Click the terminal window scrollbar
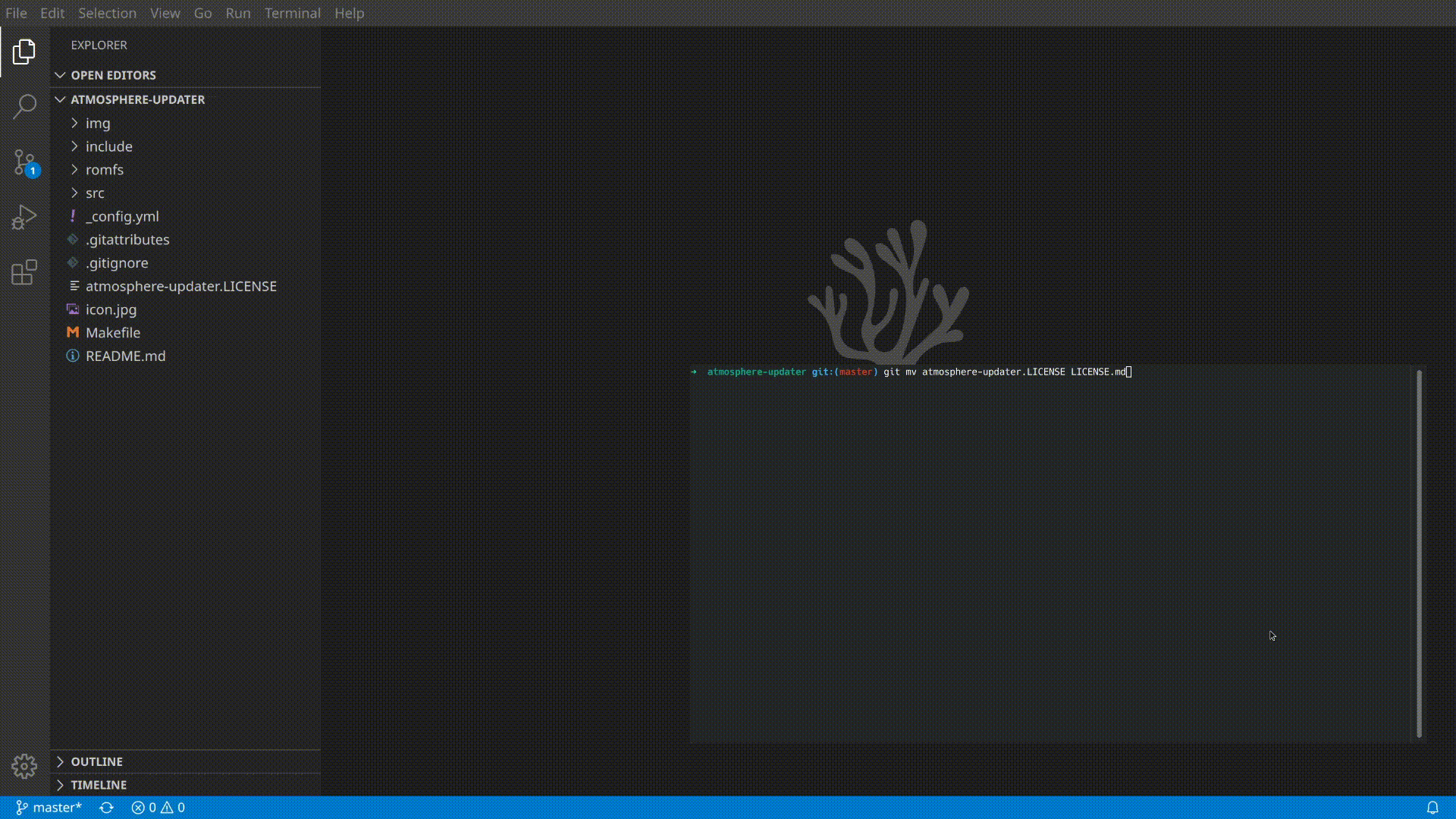Image resolution: width=1456 pixels, height=819 pixels. tap(1420, 554)
